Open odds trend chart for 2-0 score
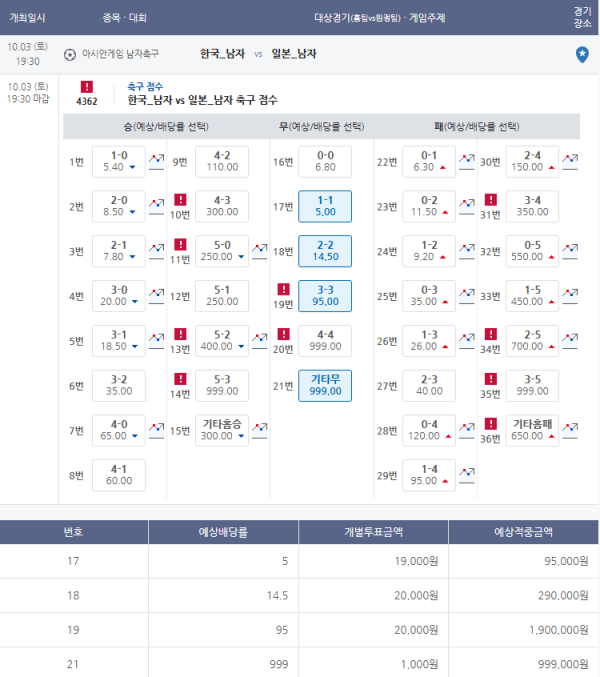 tap(156, 207)
